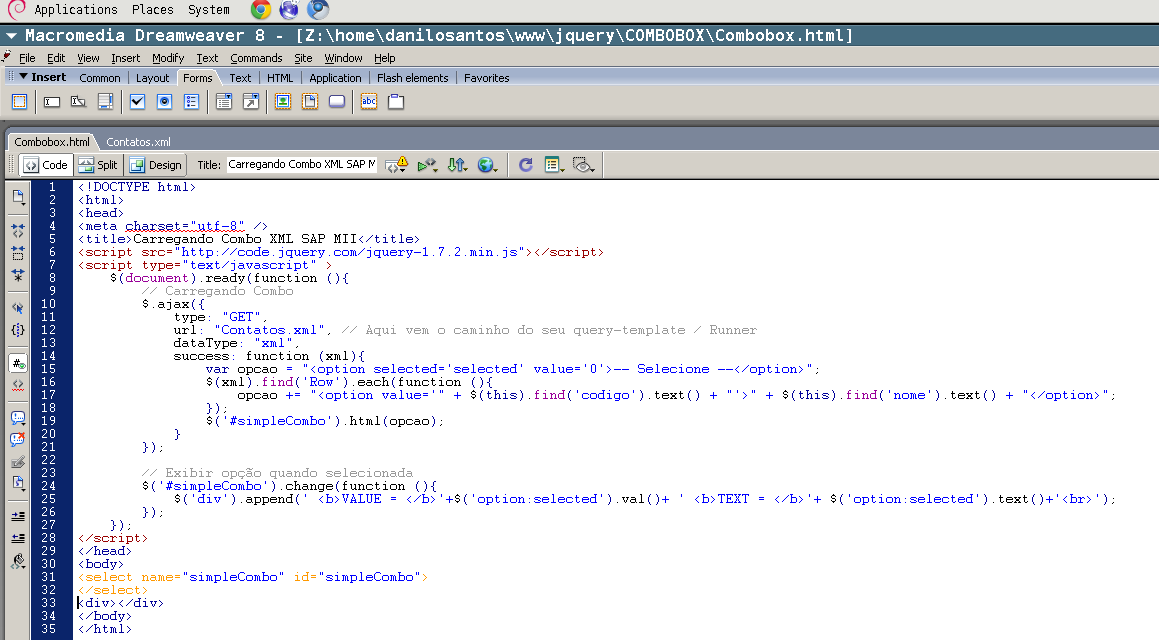The height and width of the screenshot is (640, 1159).
Task: Click the Favorites insert category
Action: pos(486,77)
